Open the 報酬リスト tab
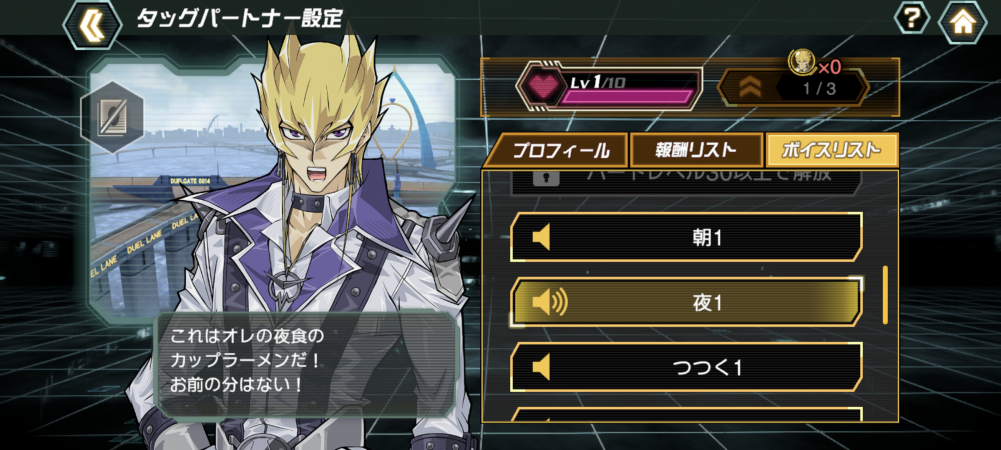1001x450 pixels. 696,151
